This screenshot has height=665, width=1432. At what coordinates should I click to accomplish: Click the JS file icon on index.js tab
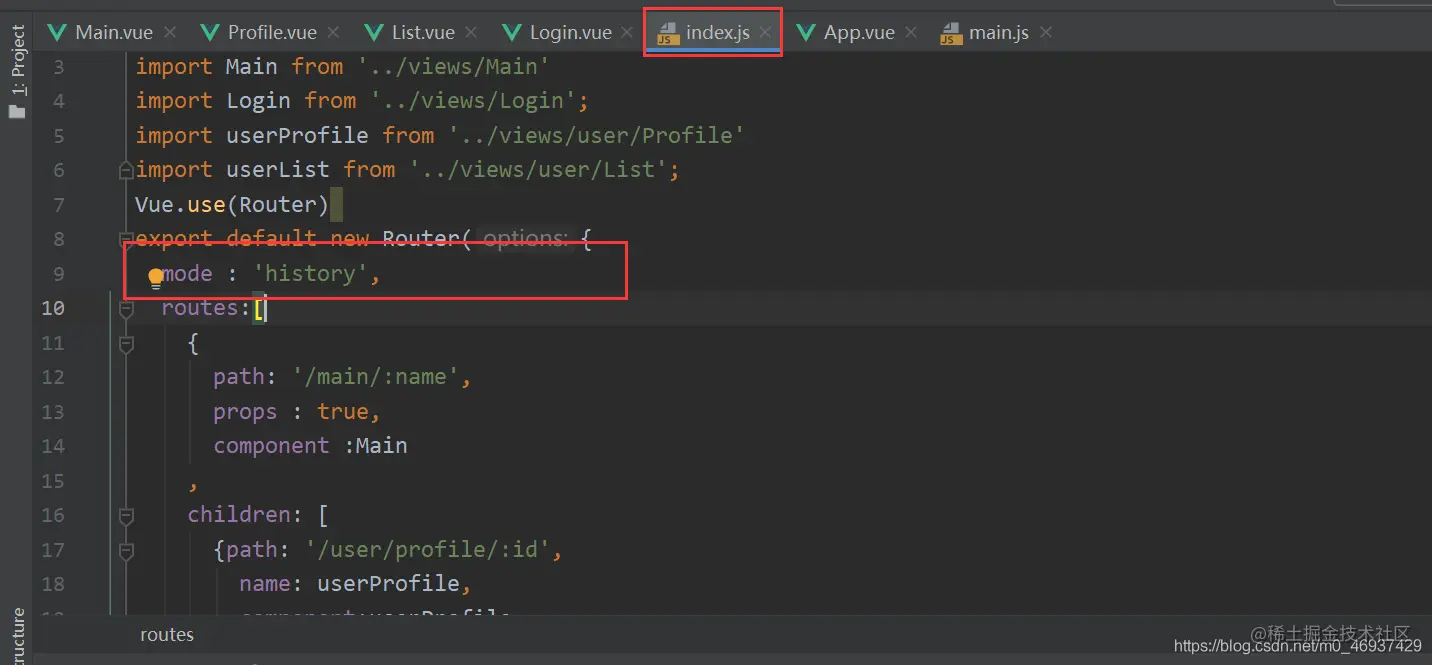point(667,34)
